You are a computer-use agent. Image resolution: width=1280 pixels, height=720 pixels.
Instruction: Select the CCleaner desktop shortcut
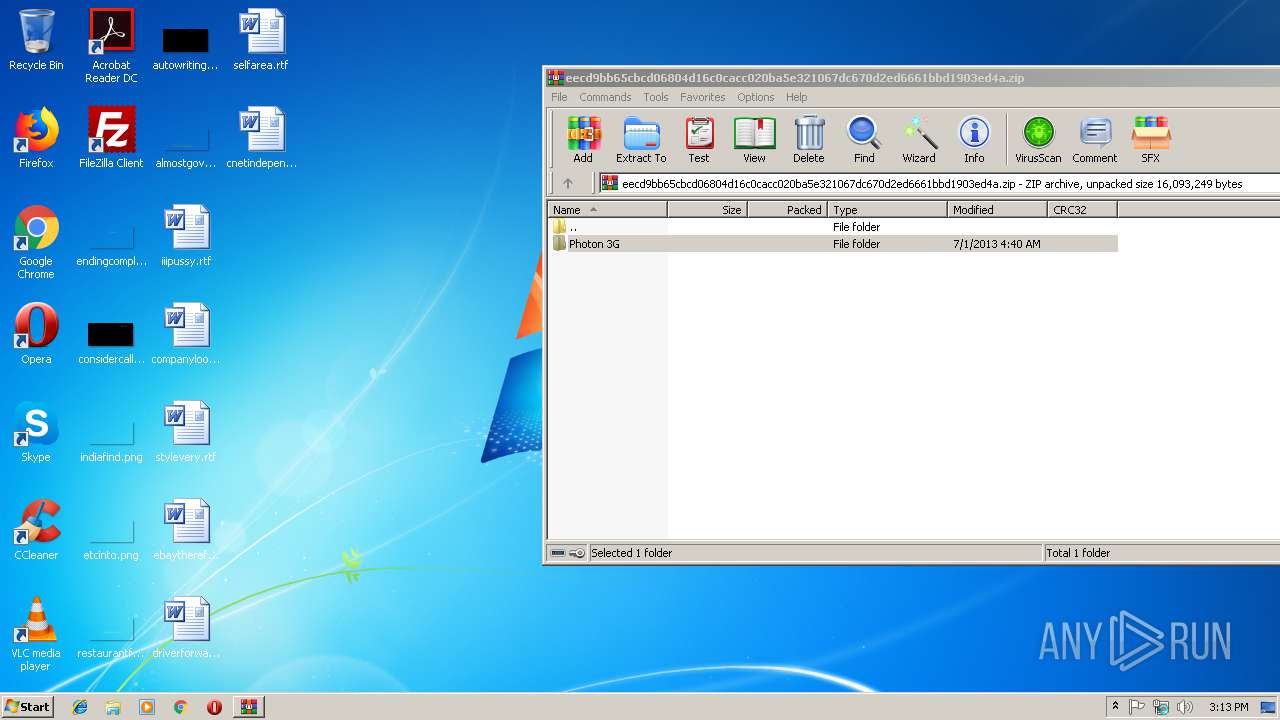36,531
